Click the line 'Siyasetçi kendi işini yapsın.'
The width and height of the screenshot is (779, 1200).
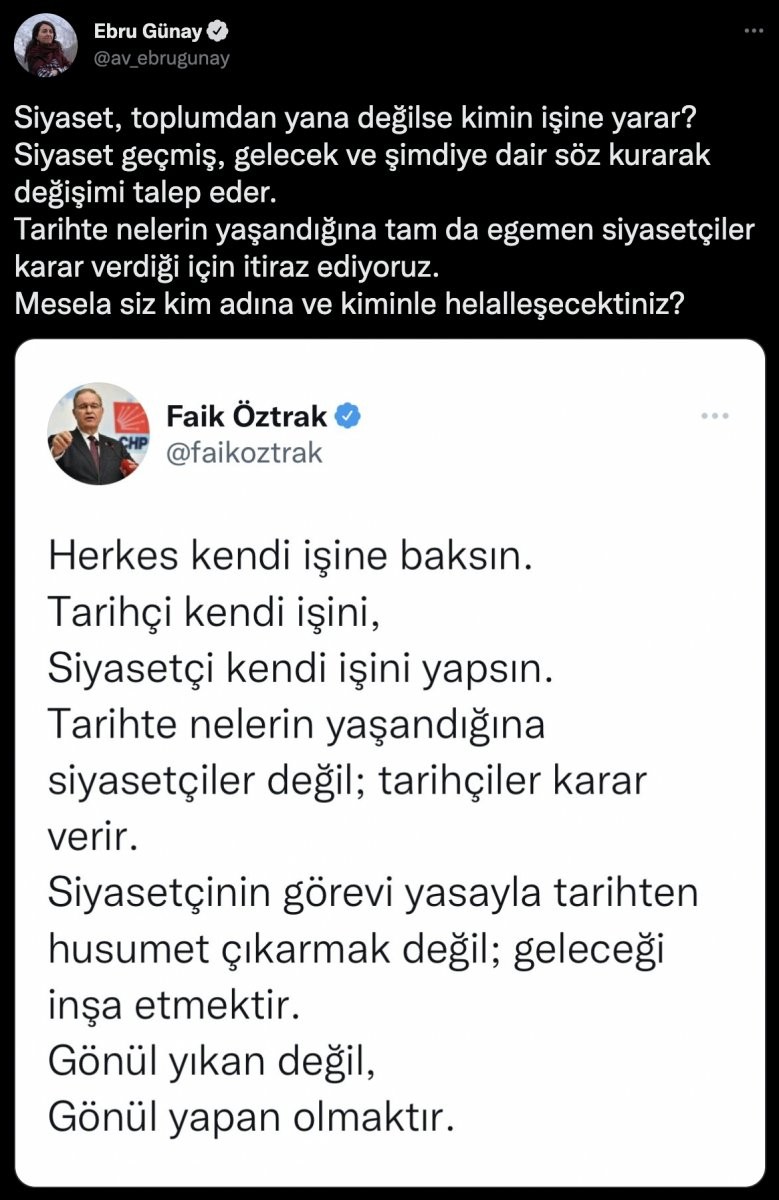tap(300, 669)
